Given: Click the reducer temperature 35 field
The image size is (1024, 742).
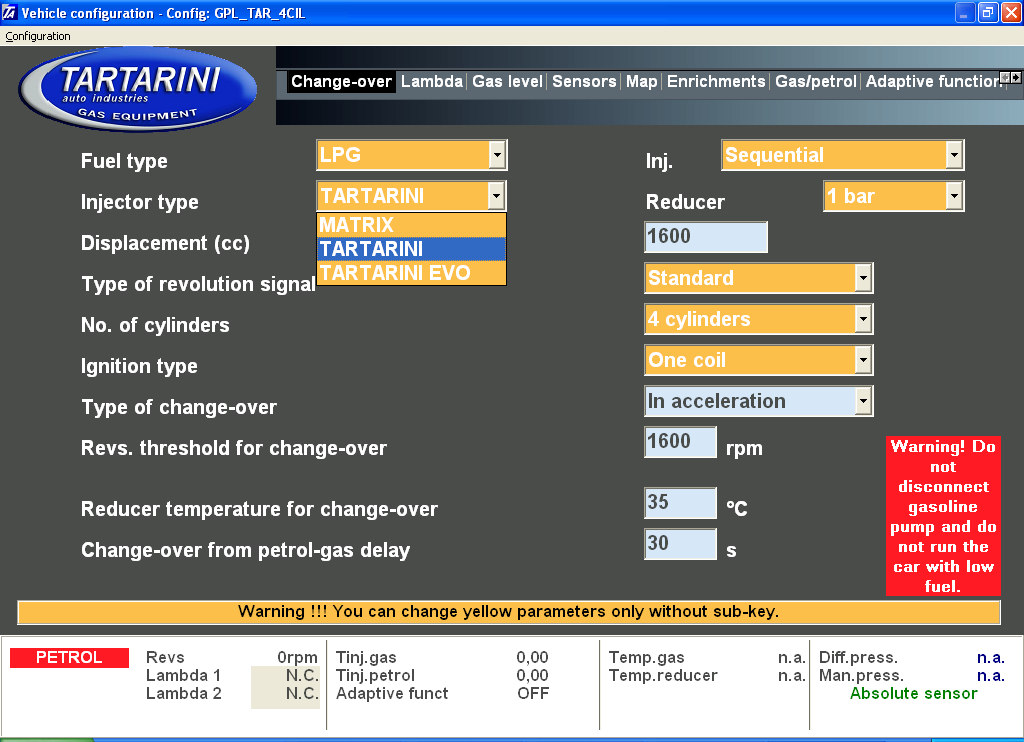Looking at the screenshot, I should (x=680, y=503).
